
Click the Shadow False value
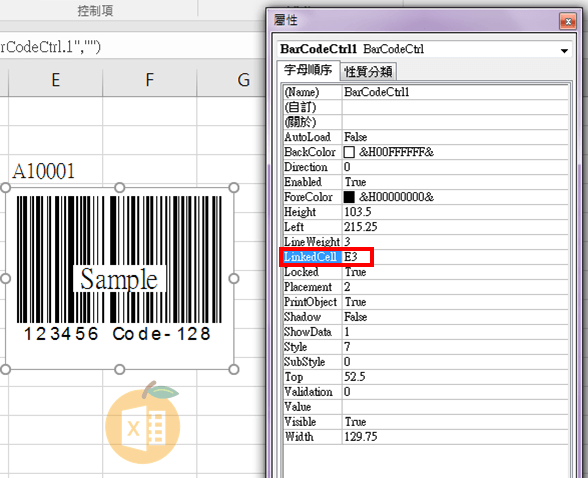click(455, 317)
